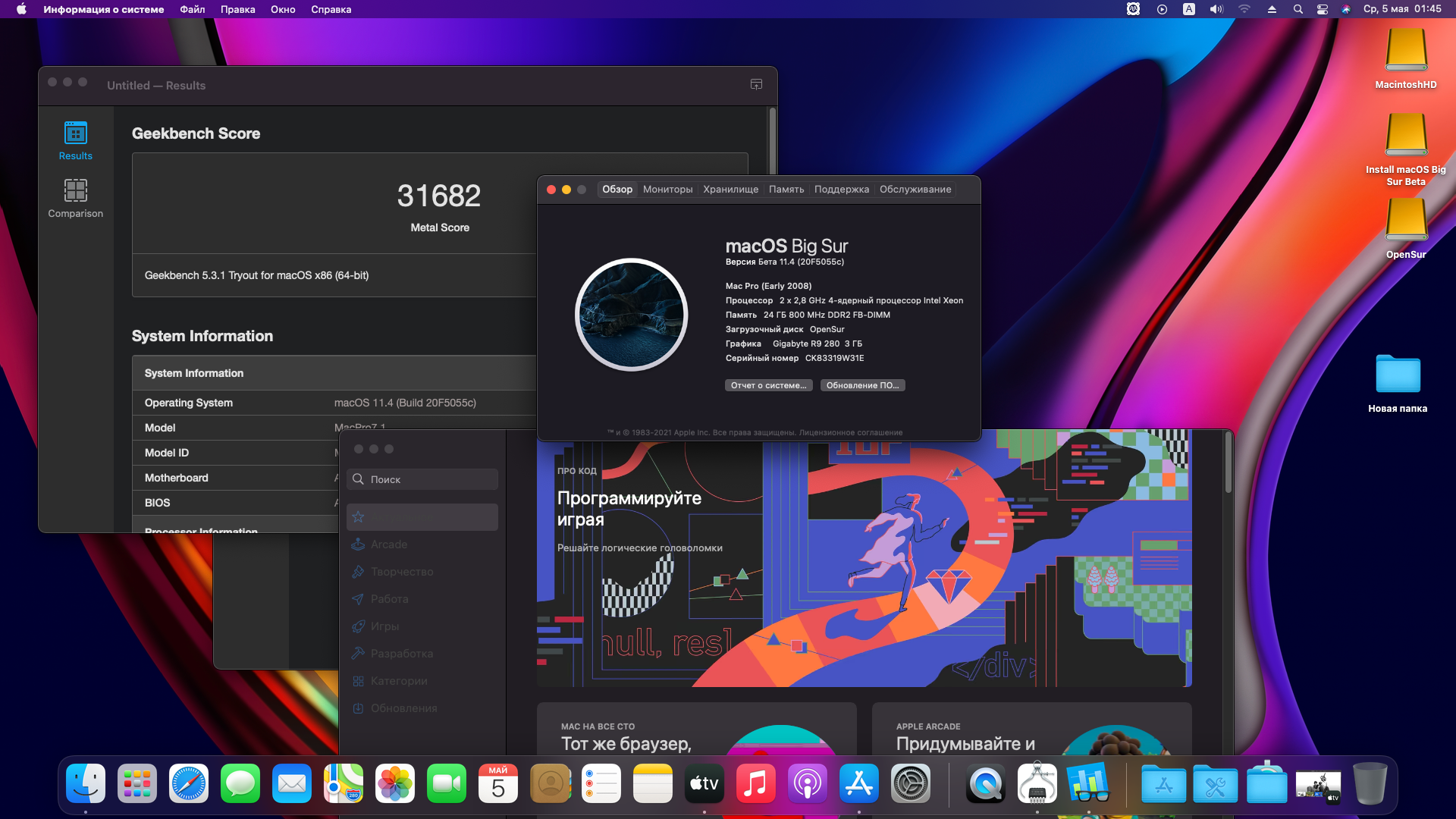Click the share icon in Geekbench title bar

tap(756, 84)
